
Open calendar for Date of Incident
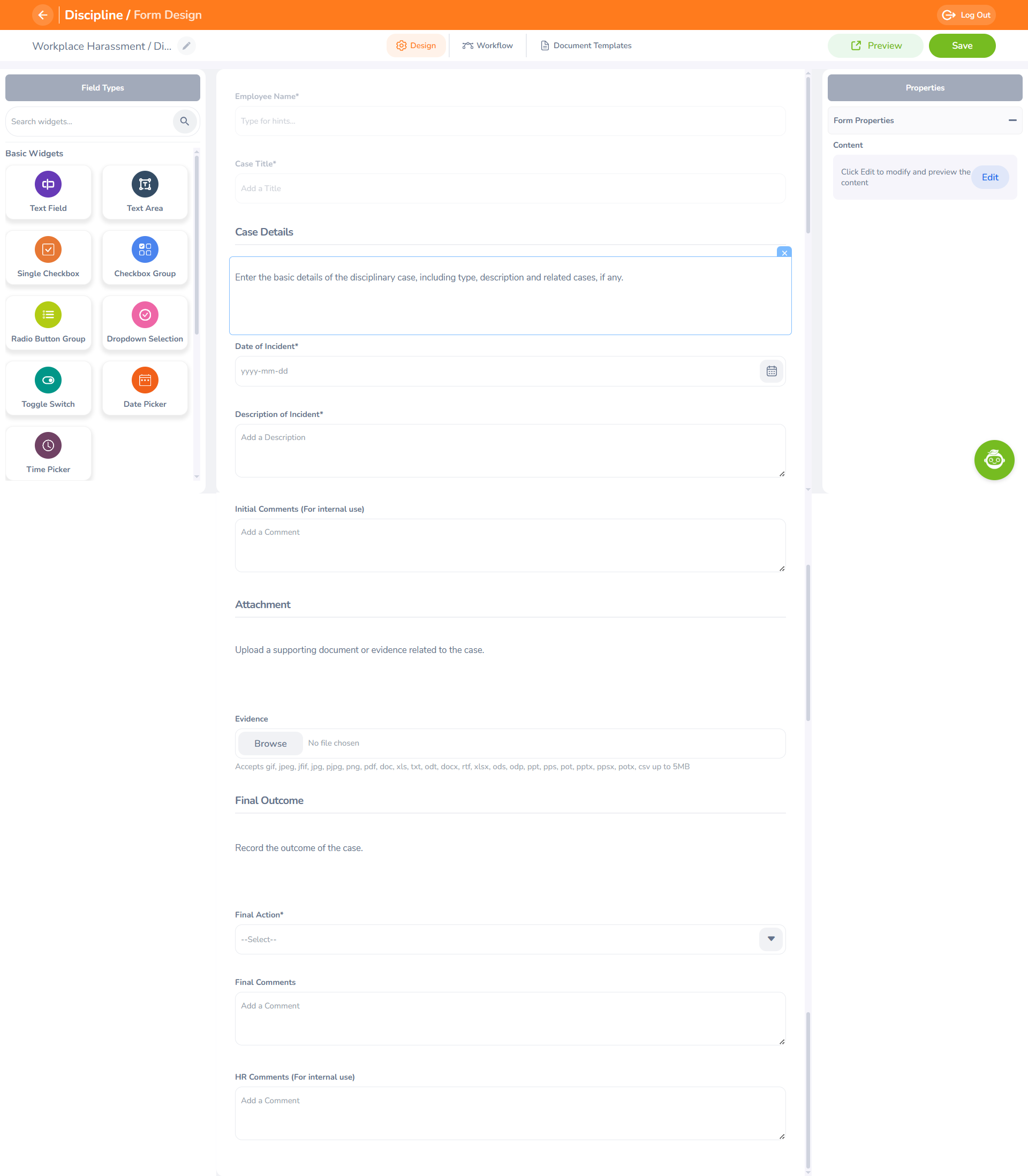coord(771,371)
